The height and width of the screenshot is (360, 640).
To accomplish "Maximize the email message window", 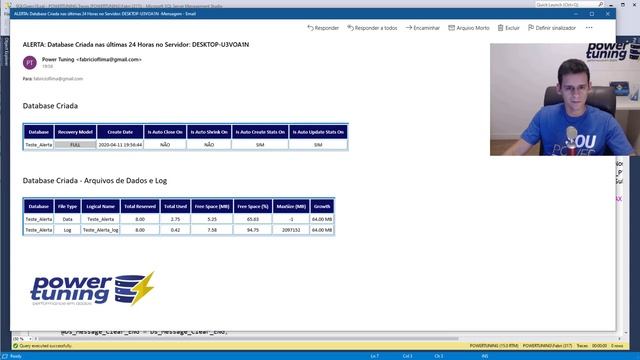I will click(592, 14).
